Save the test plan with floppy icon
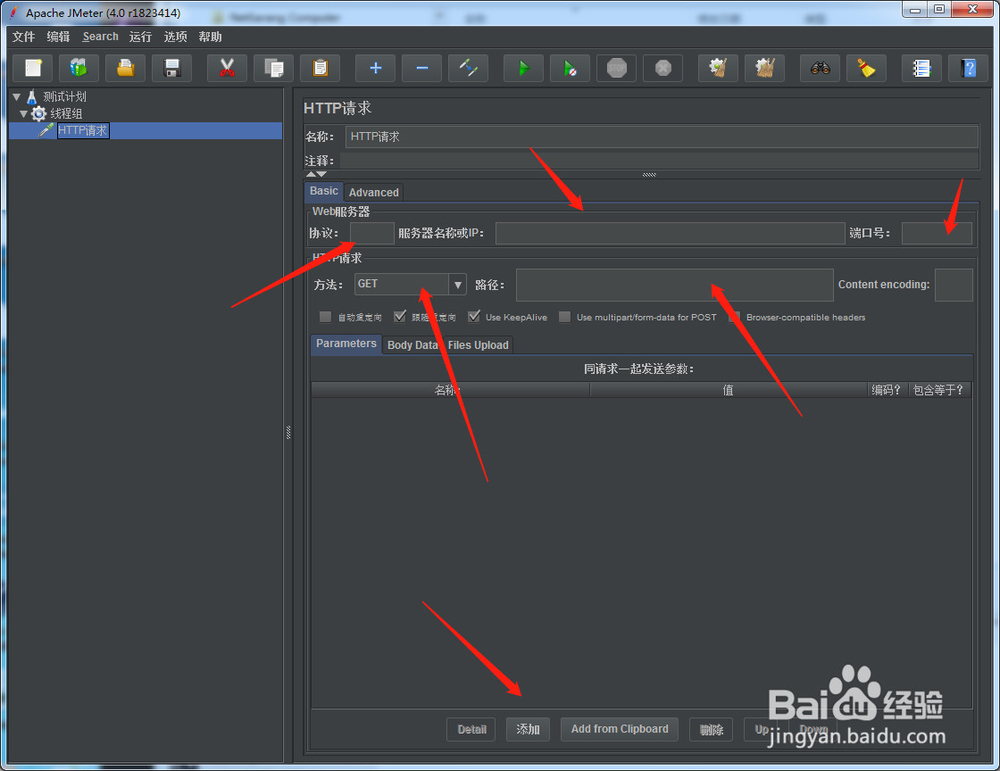The width and height of the screenshot is (1000, 771). click(172, 68)
